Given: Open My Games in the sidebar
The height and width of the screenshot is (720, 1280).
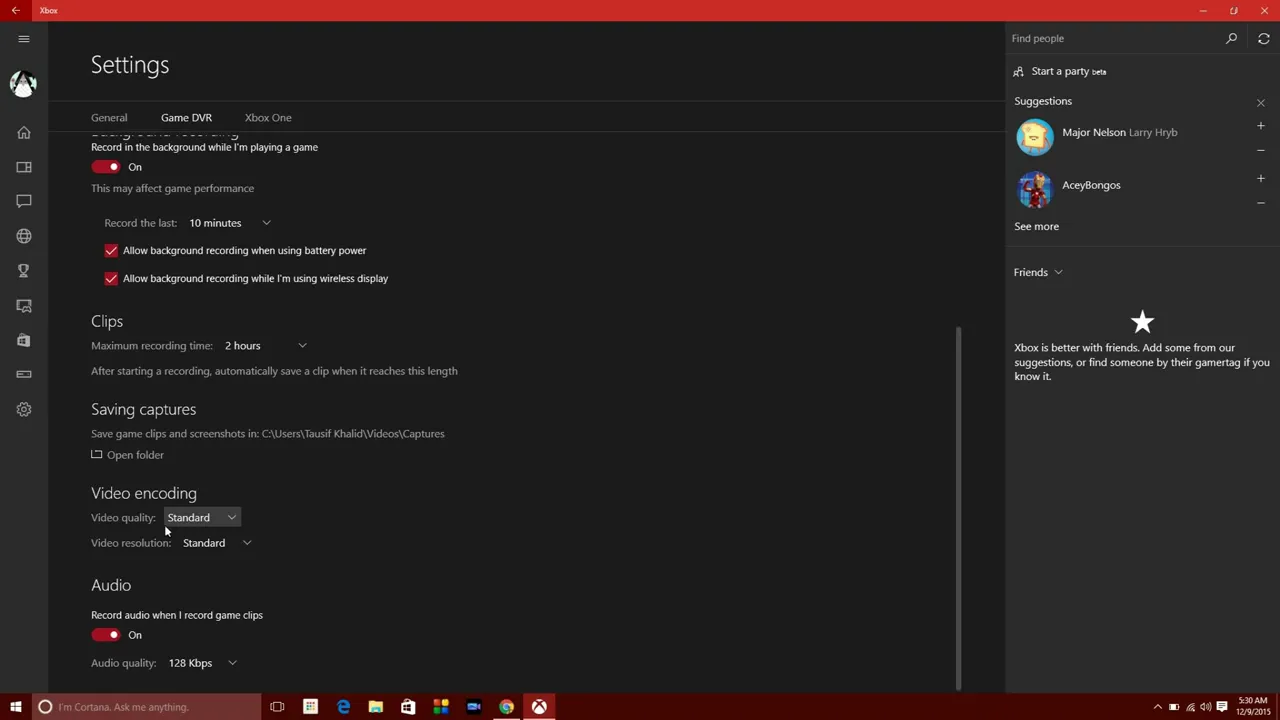Looking at the screenshot, I should 24,167.
